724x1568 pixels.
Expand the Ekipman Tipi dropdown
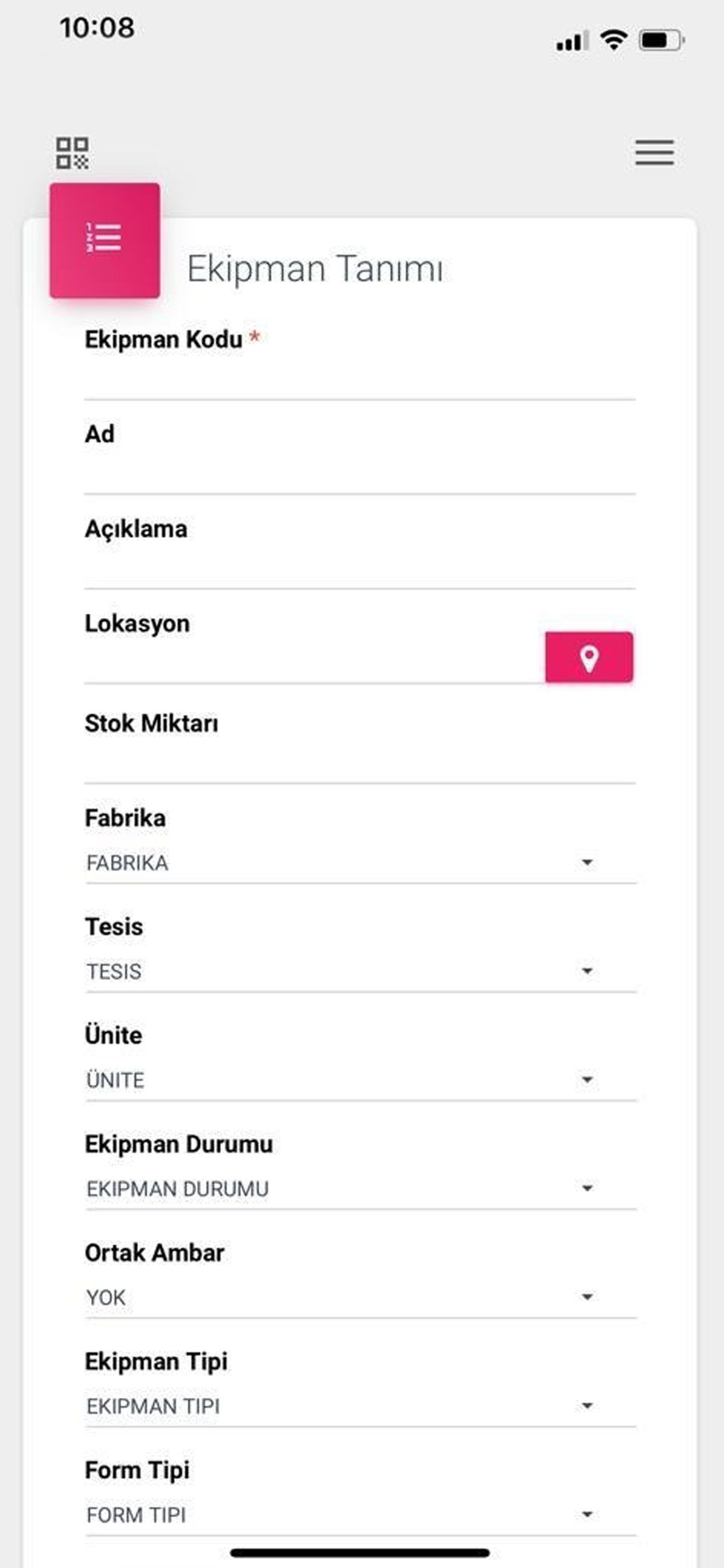click(x=360, y=1406)
